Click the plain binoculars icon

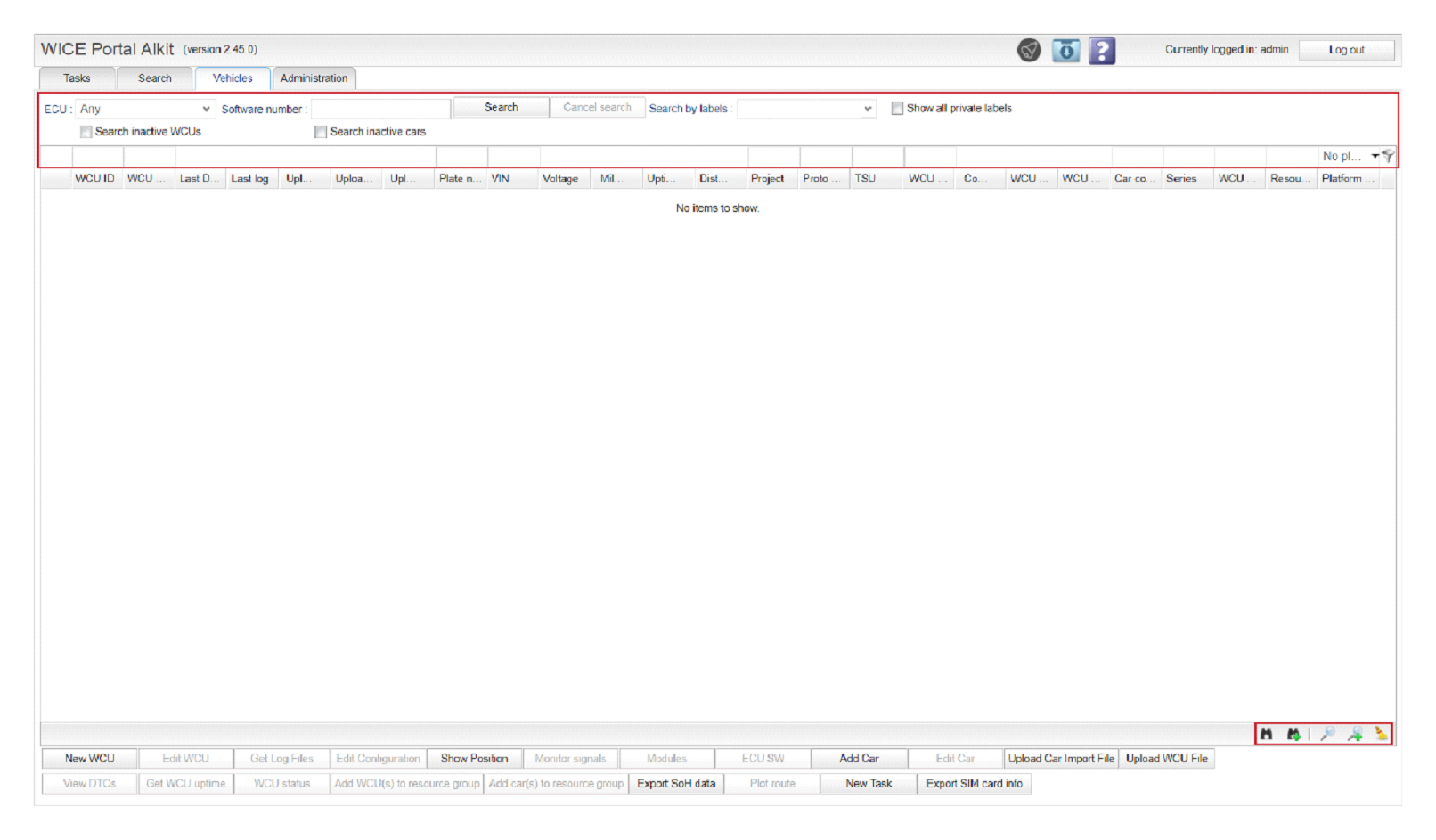pos(1266,734)
